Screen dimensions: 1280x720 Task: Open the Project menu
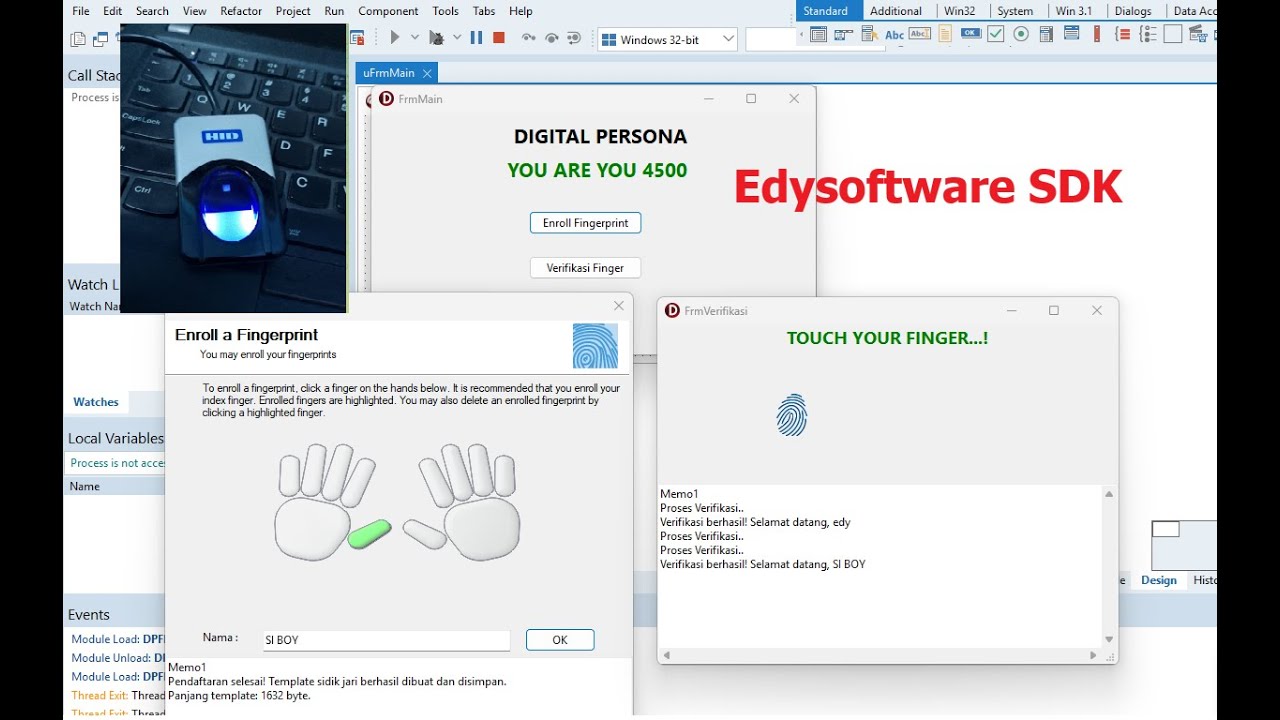click(x=293, y=11)
